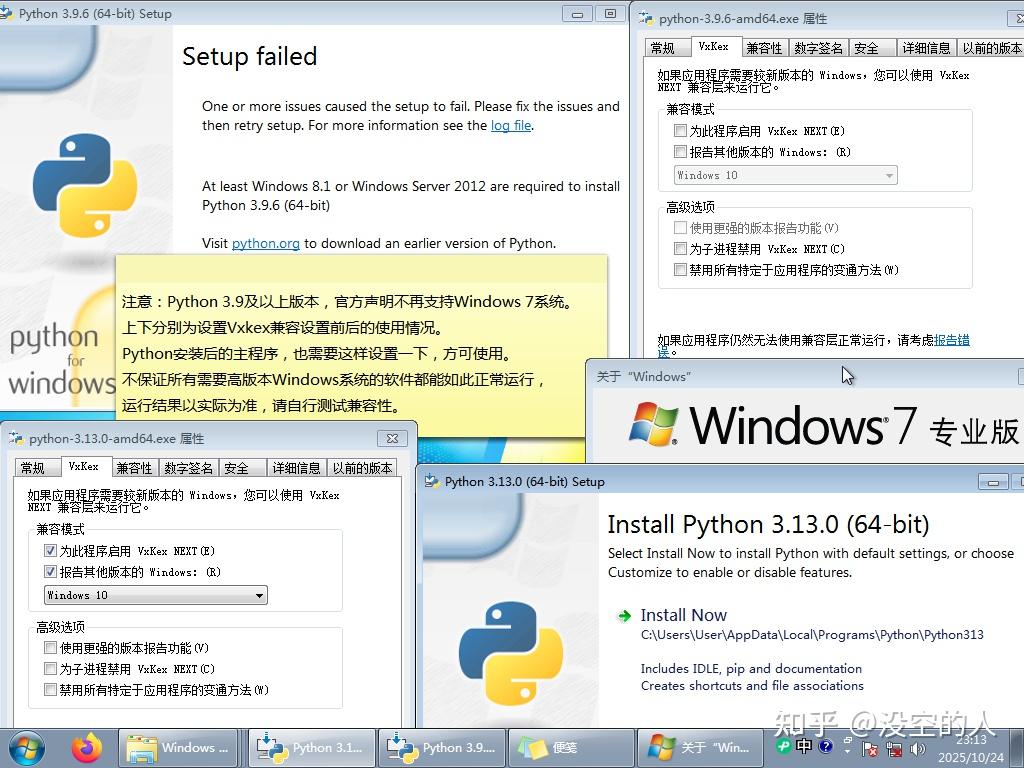
Task: Check 禁用所有特定于应用程序的变通方法 in 3.9.6 properties
Action: coord(680,270)
